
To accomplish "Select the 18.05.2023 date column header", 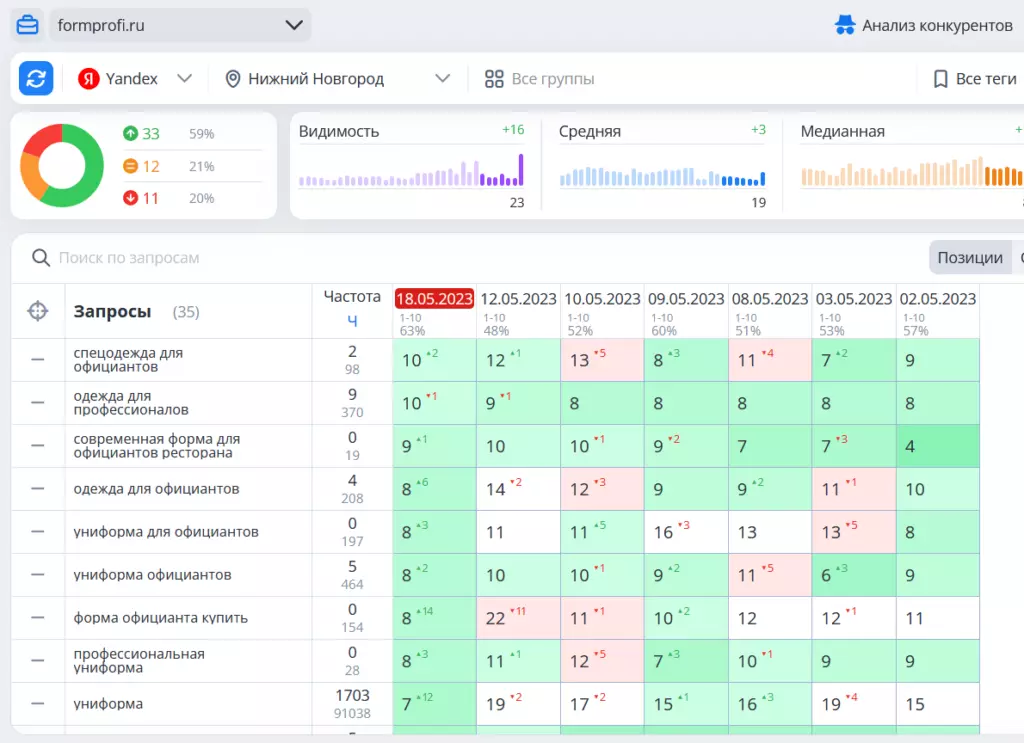I will pos(434,299).
